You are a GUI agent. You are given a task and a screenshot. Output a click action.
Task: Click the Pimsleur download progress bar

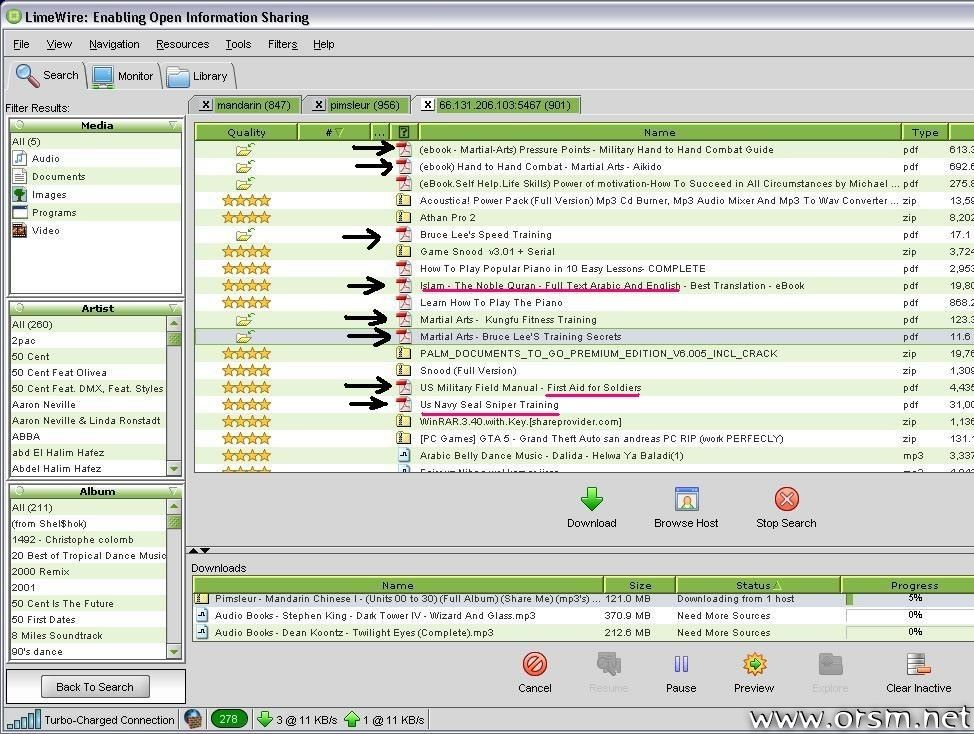(x=909, y=599)
